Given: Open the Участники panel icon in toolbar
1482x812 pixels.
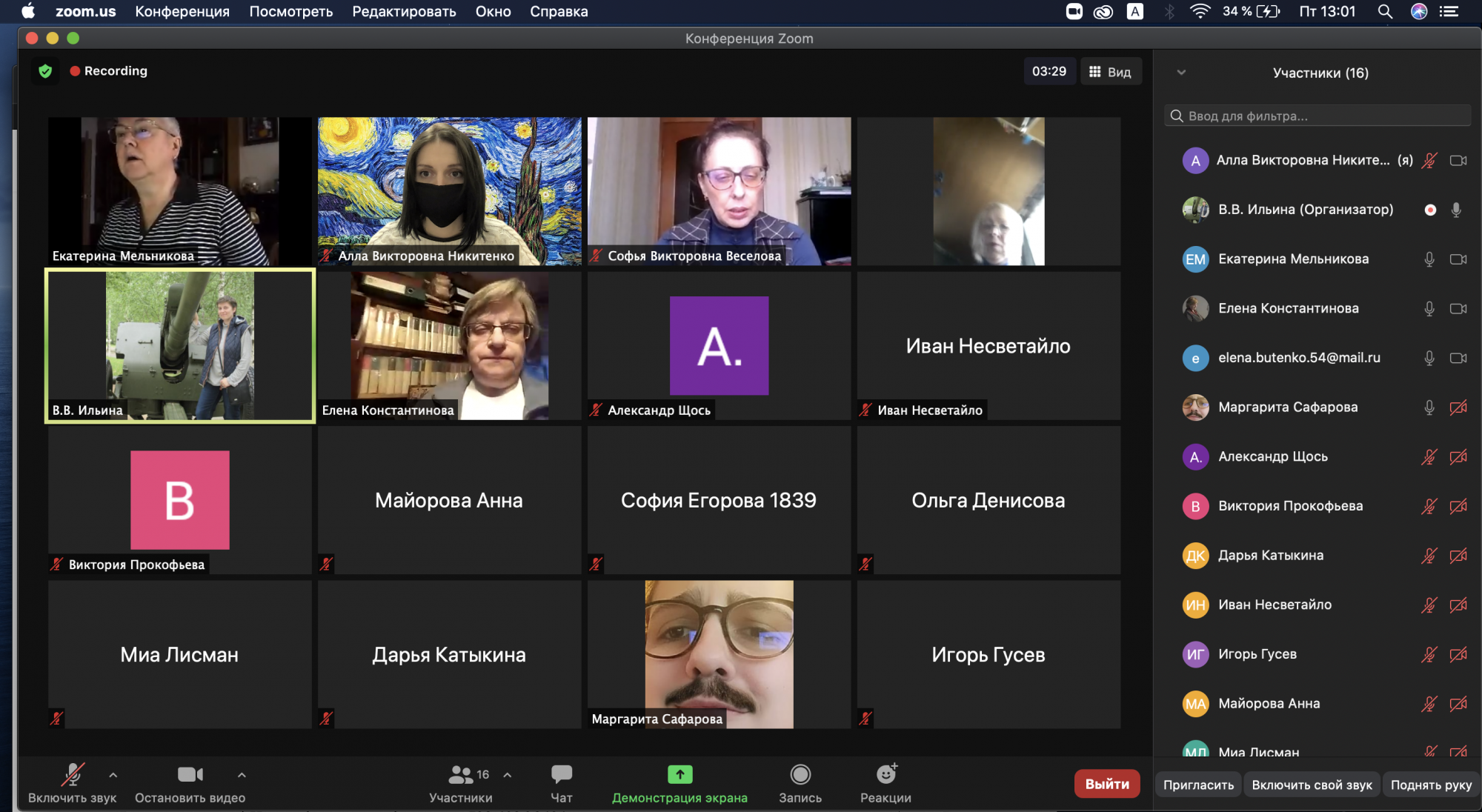Looking at the screenshot, I should click(460, 775).
